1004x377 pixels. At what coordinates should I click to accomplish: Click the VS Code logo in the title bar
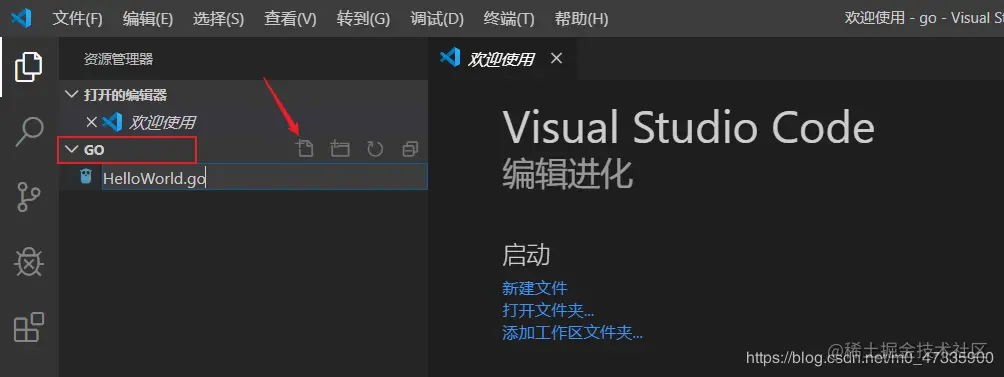point(22,18)
